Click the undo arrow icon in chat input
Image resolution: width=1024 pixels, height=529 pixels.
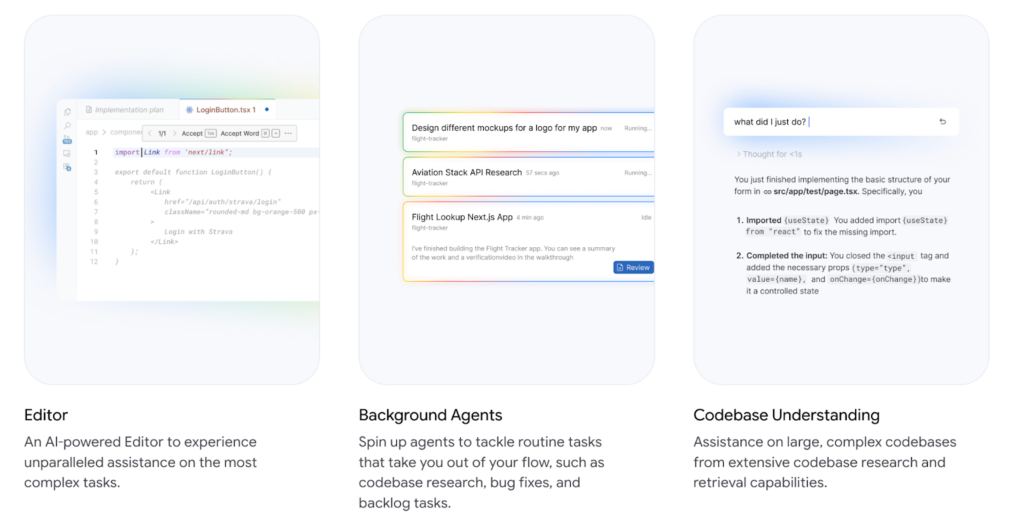coord(942,122)
